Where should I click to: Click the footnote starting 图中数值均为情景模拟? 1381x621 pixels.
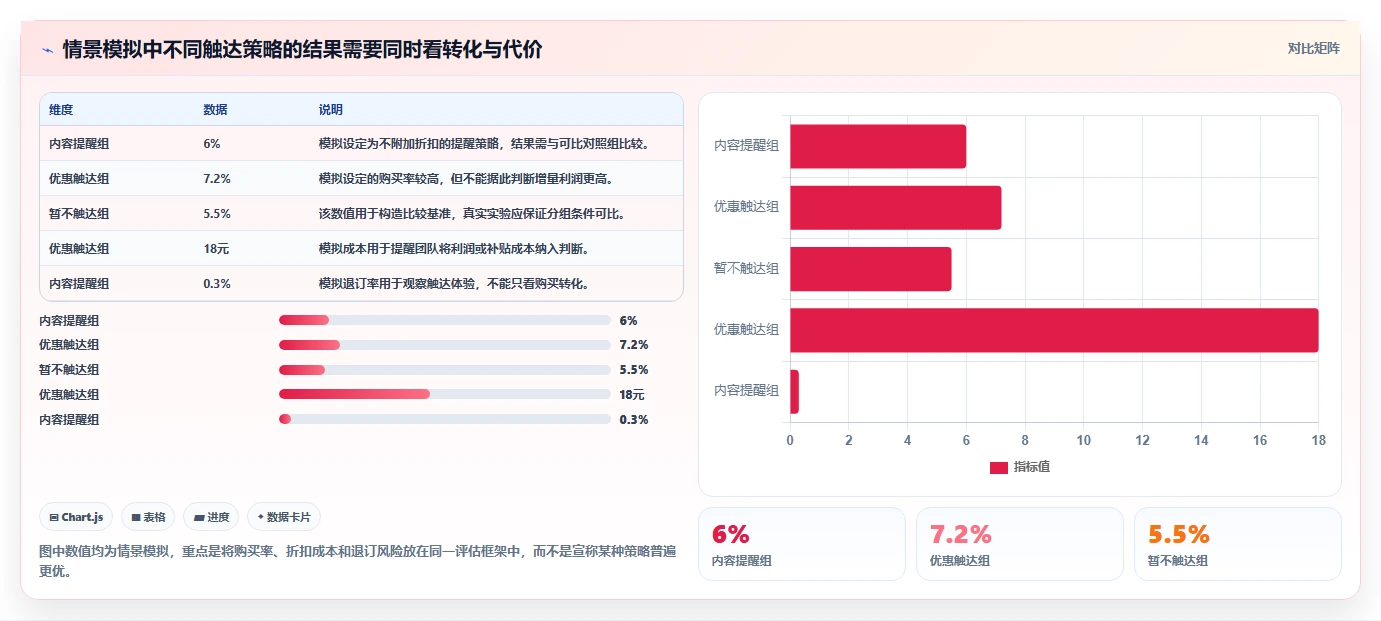(x=358, y=561)
